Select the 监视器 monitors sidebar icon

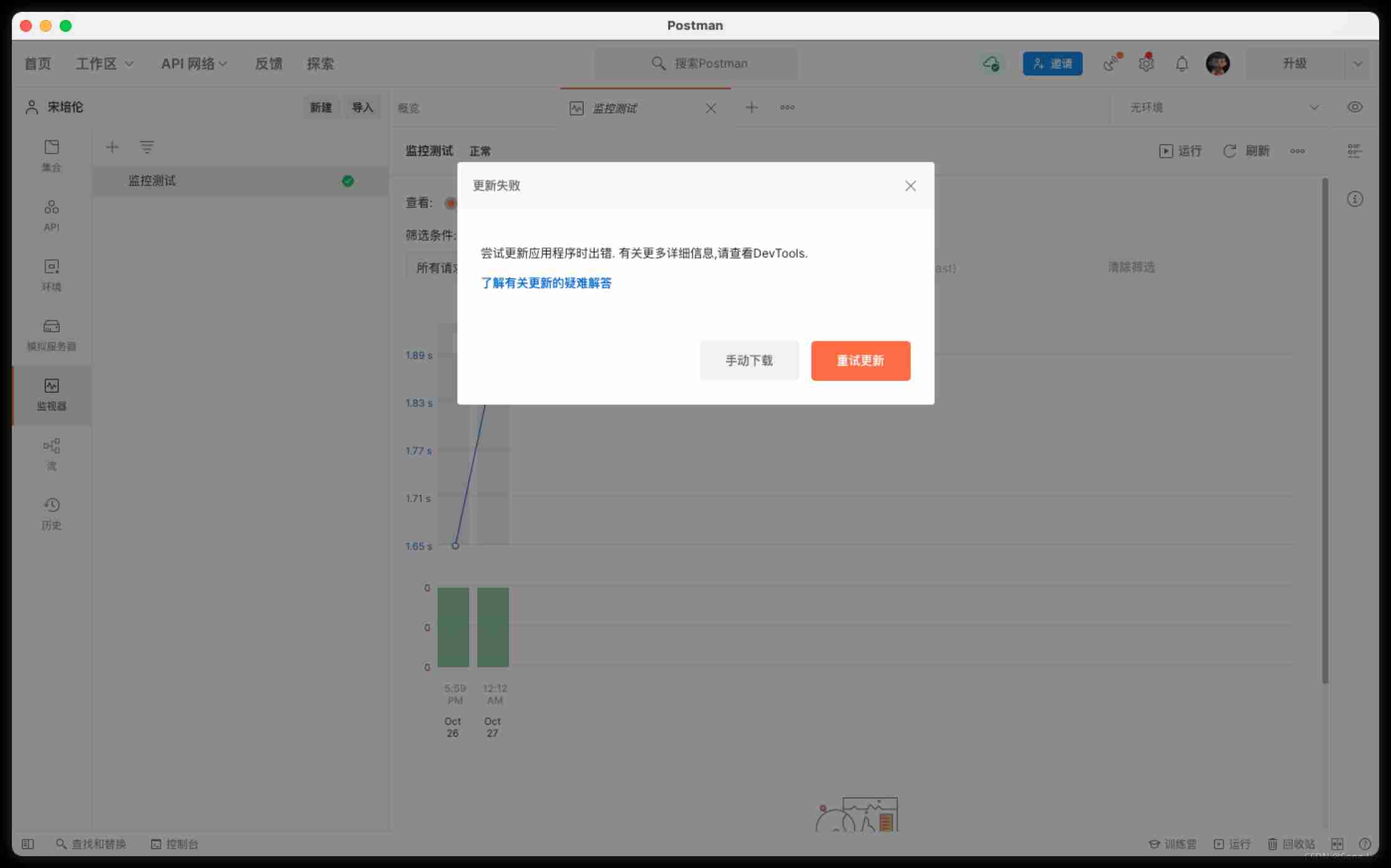(52, 395)
